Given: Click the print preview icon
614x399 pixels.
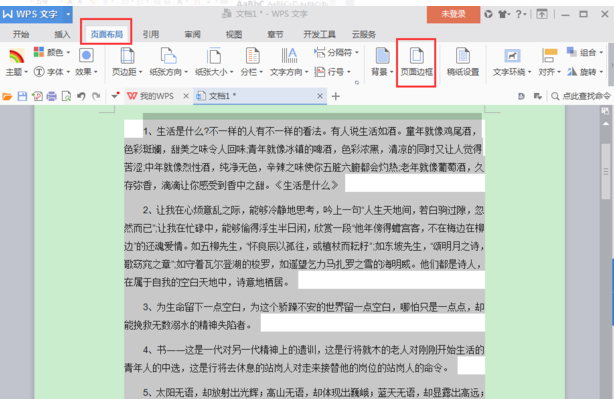Looking at the screenshot, I should [66, 96].
